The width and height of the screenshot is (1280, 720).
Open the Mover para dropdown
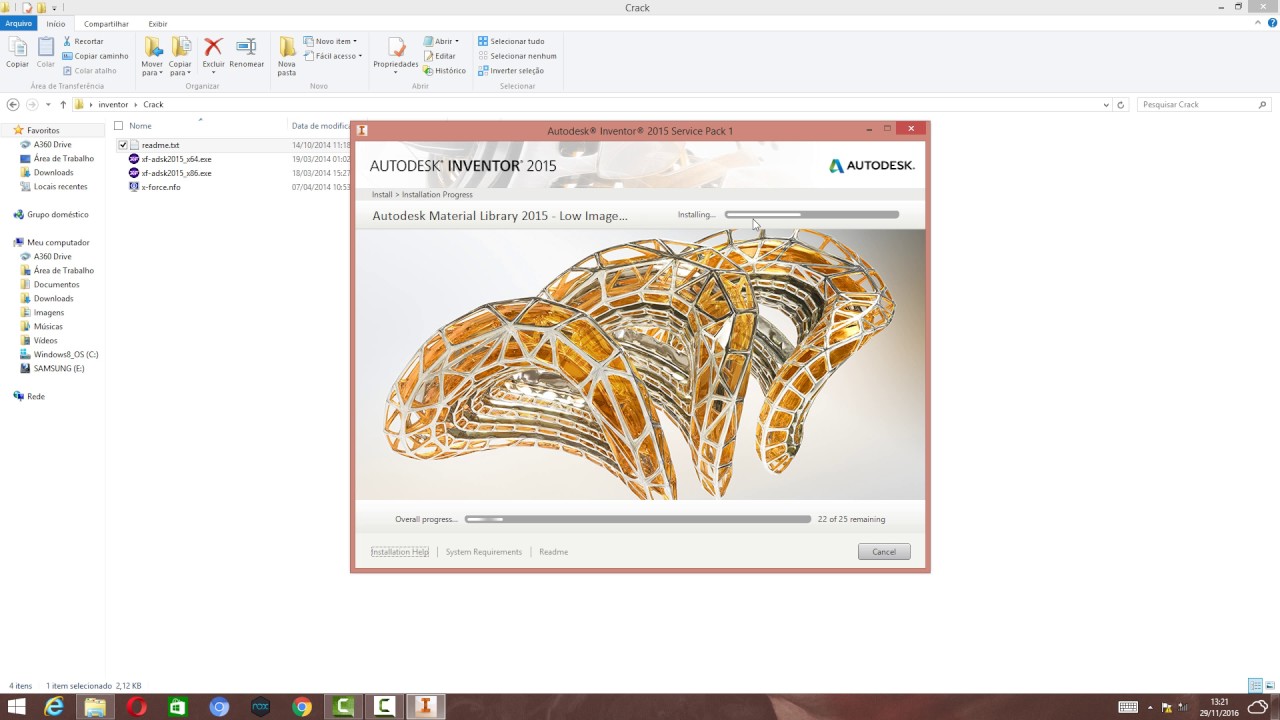152,68
